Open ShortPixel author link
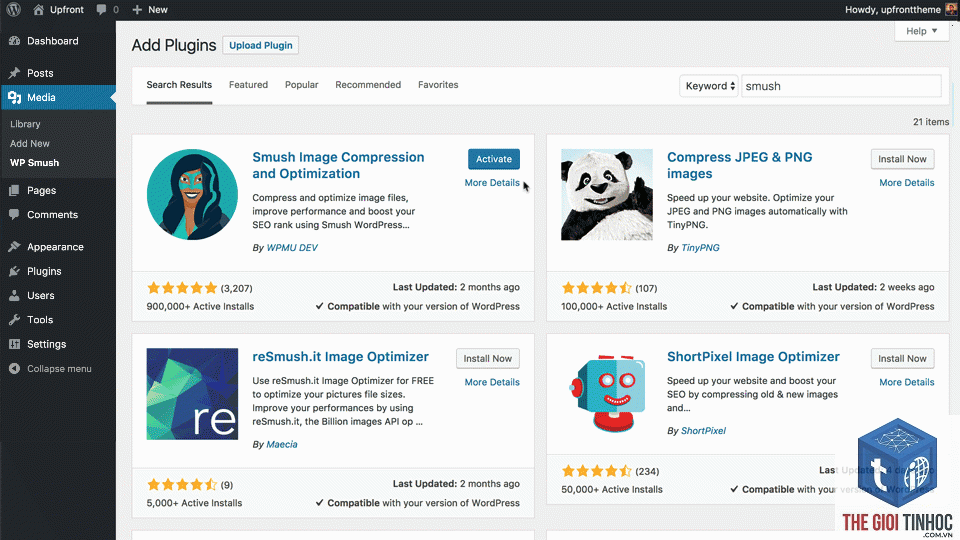Screen dimensions: 960x540 (x=703, y=431)
